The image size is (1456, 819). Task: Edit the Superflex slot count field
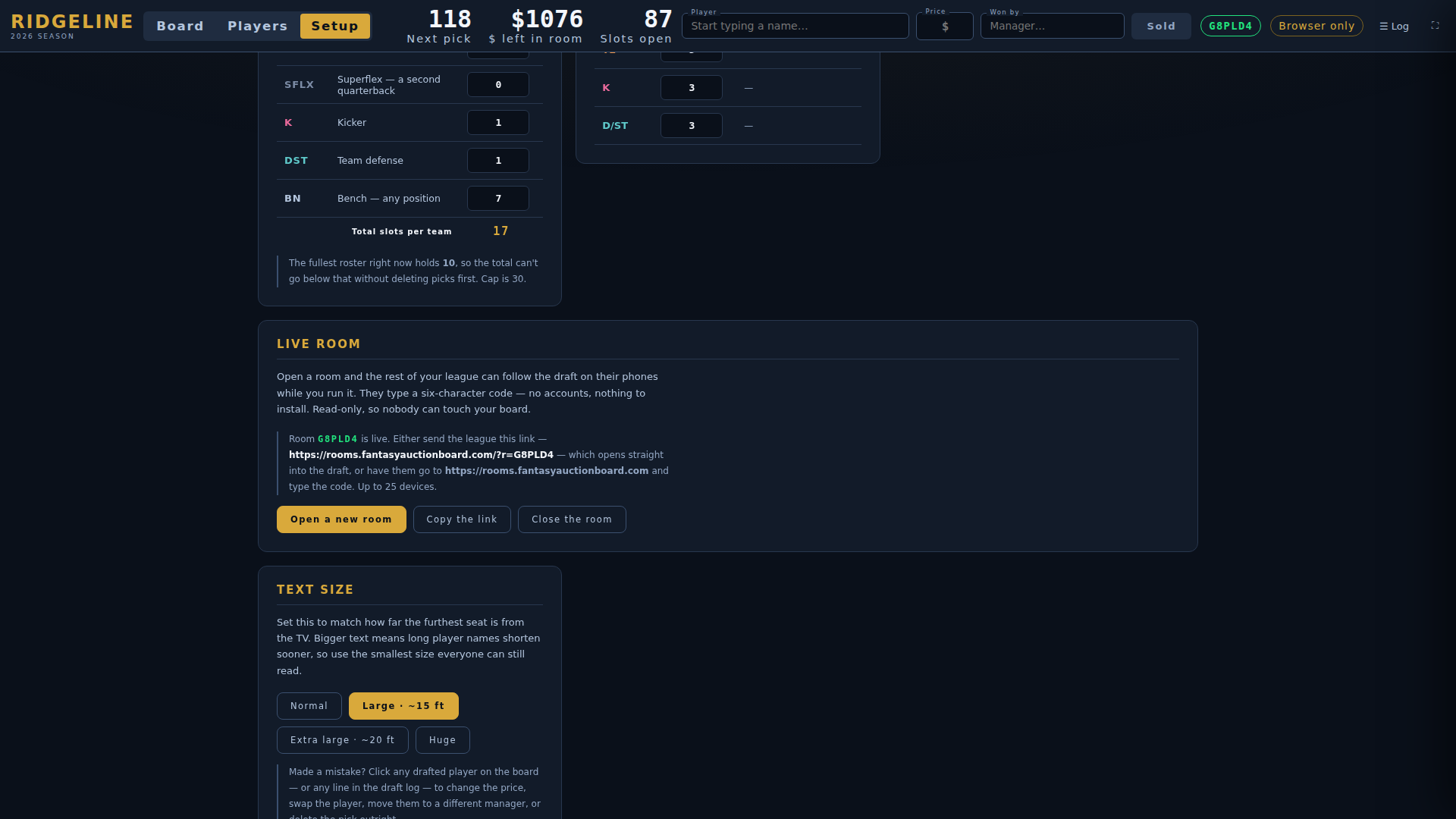(498, 85)
